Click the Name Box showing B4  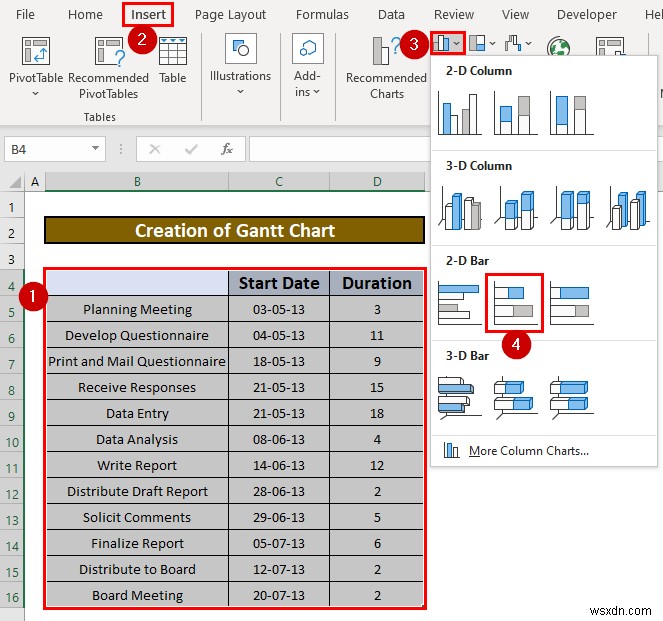[x=47, y=149]
